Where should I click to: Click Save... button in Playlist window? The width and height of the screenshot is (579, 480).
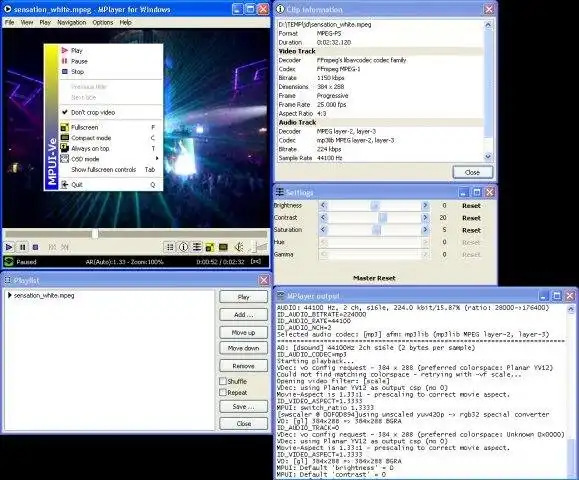point(243,407)
